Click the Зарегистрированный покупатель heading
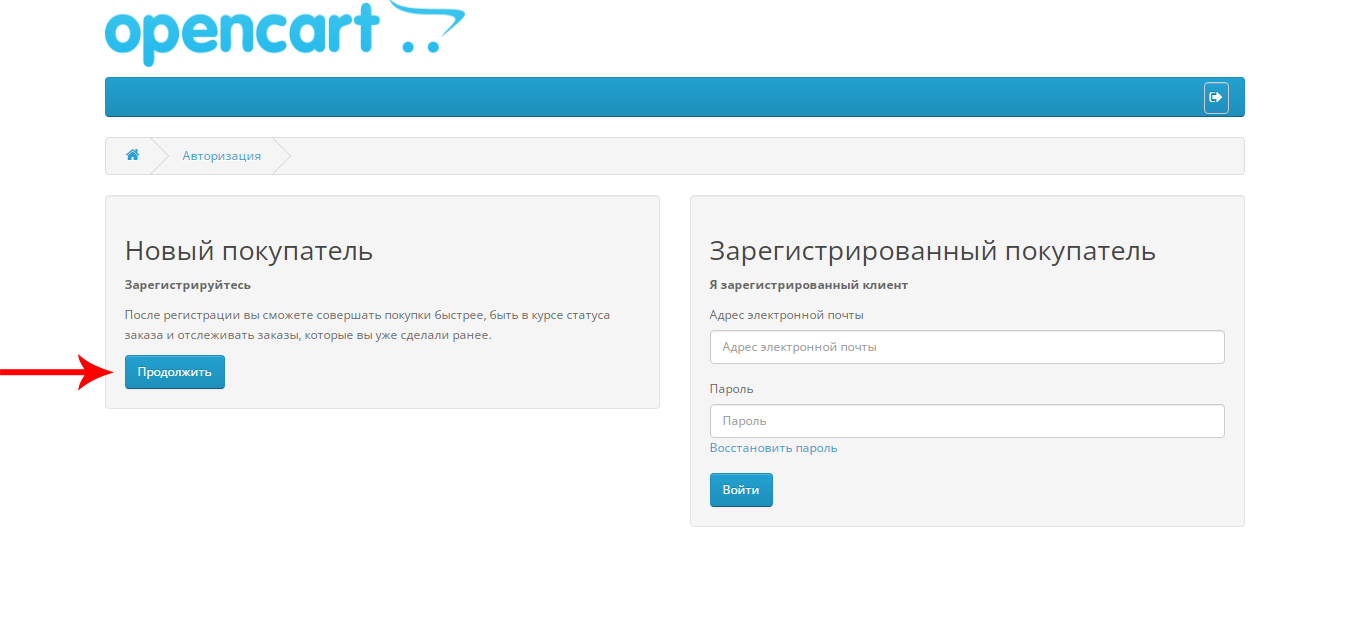 click(x=932, y=250)
